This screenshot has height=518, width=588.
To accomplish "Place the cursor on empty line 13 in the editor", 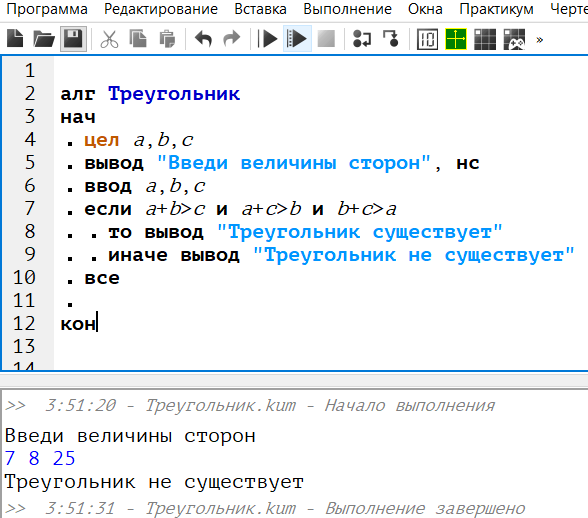I will 322,346.
